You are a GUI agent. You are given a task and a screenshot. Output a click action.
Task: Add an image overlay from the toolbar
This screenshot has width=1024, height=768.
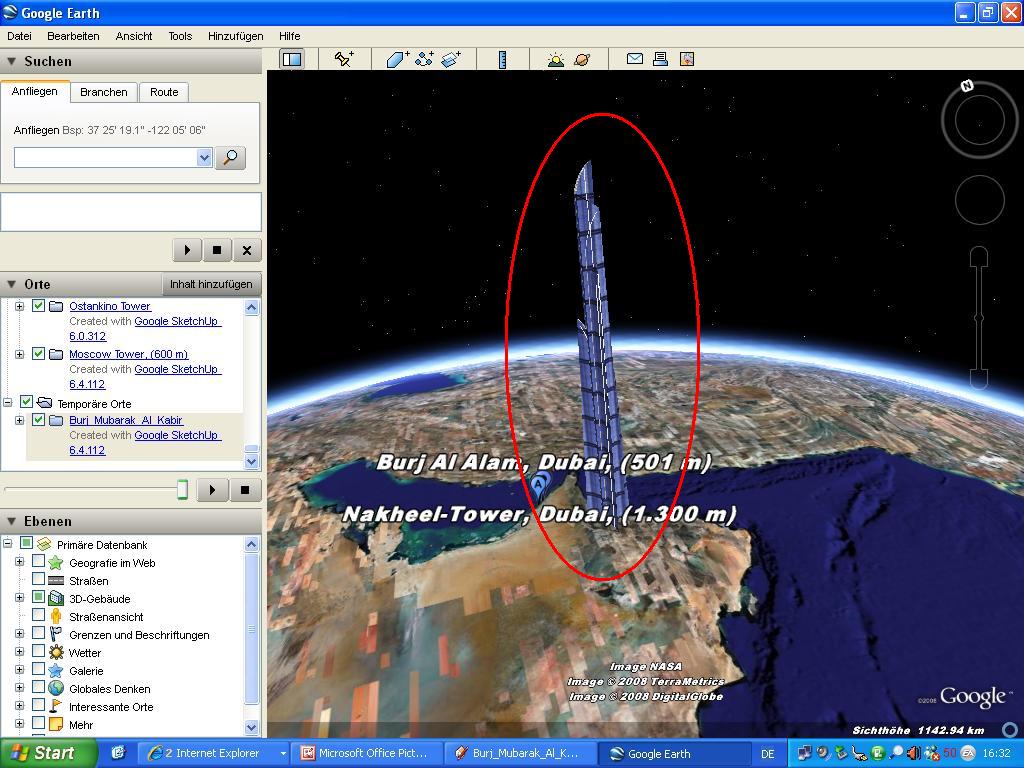451,59
